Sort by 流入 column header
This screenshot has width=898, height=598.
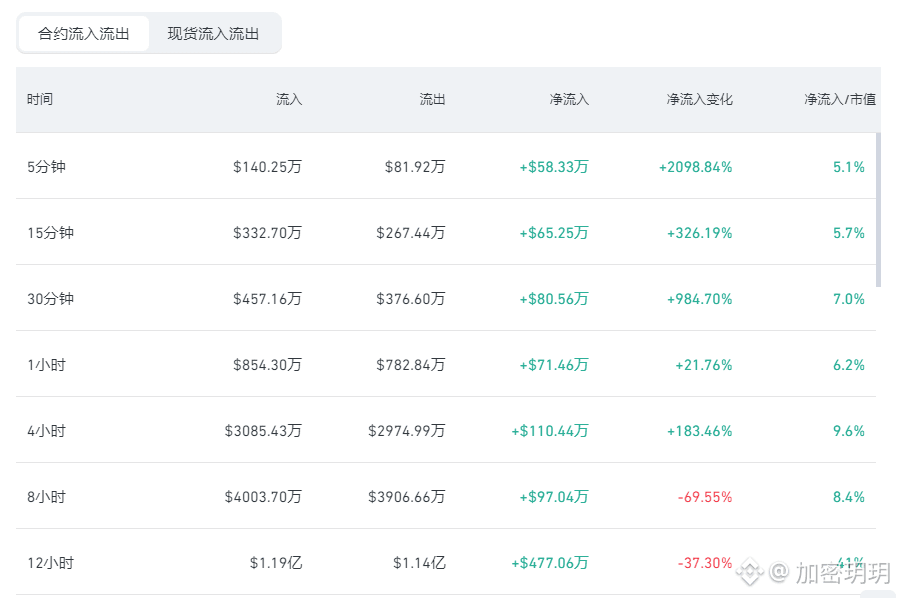[x=289, y=99]
